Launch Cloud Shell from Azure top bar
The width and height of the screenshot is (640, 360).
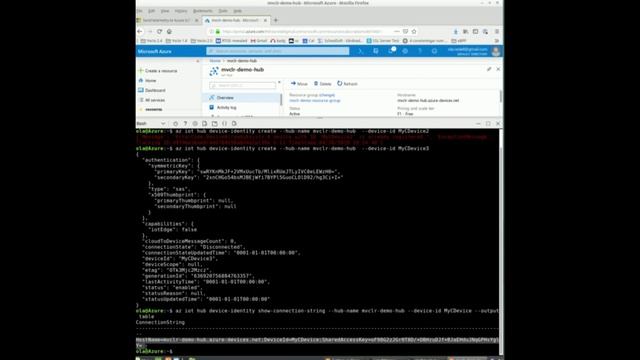tap(361, 51)
